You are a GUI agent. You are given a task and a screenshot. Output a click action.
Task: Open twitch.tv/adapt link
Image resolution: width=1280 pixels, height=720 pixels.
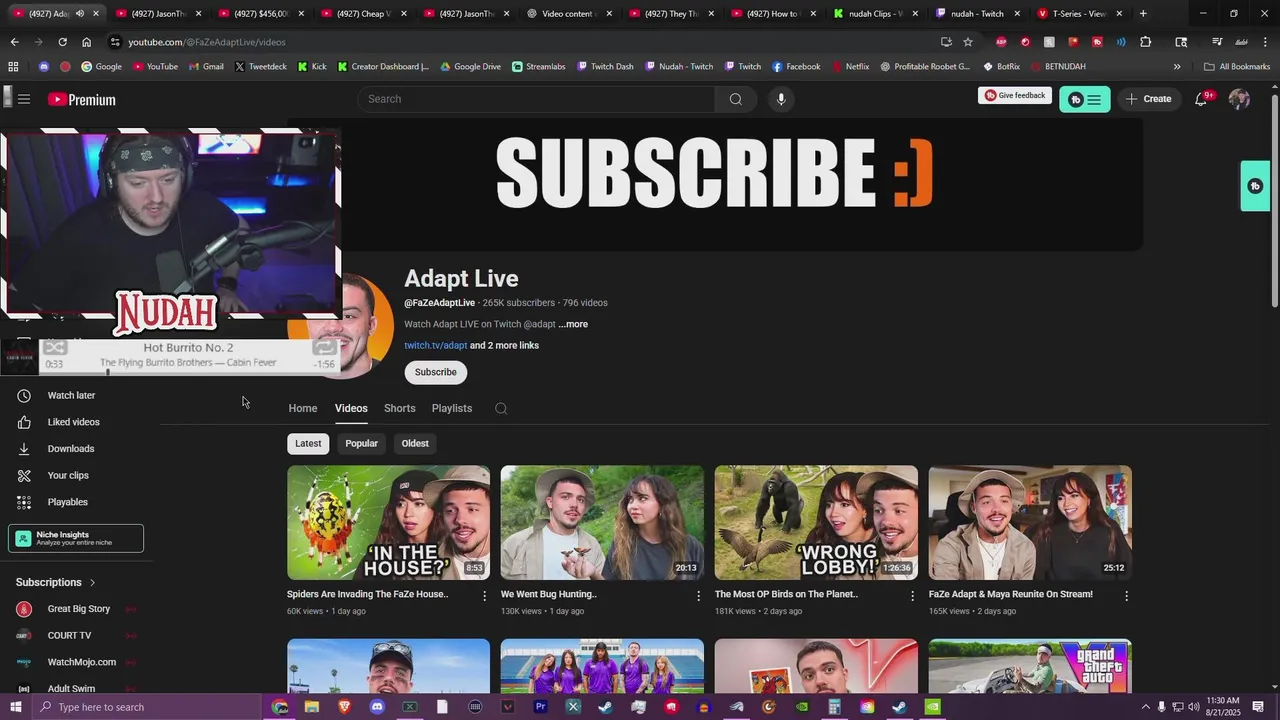click(435, 346)
